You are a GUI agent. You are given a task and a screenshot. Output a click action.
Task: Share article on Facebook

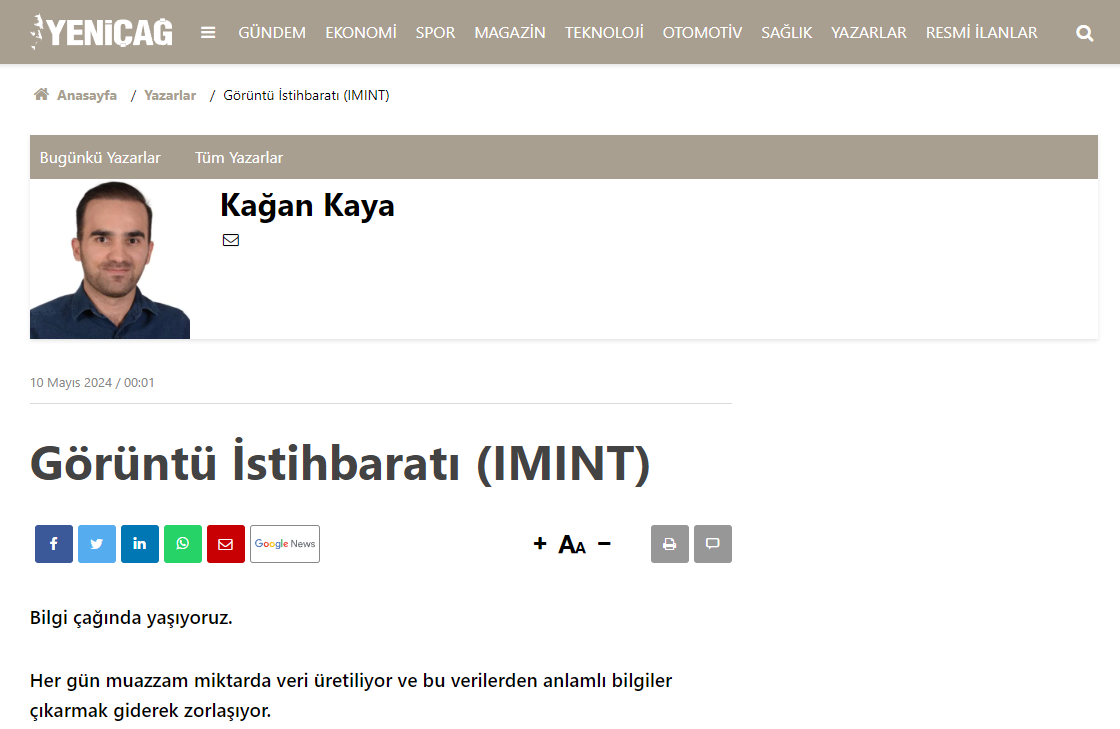click(x=54, y=544)
